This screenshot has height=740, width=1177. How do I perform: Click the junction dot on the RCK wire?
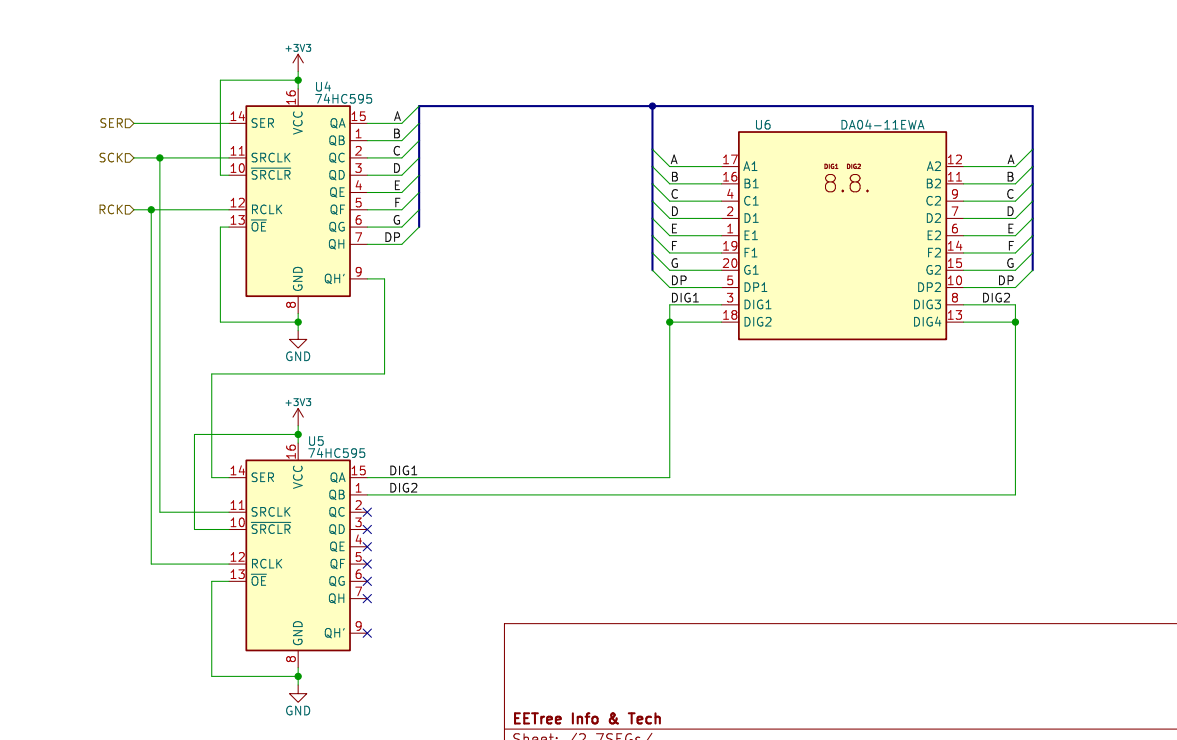click(x=152, y=209)
